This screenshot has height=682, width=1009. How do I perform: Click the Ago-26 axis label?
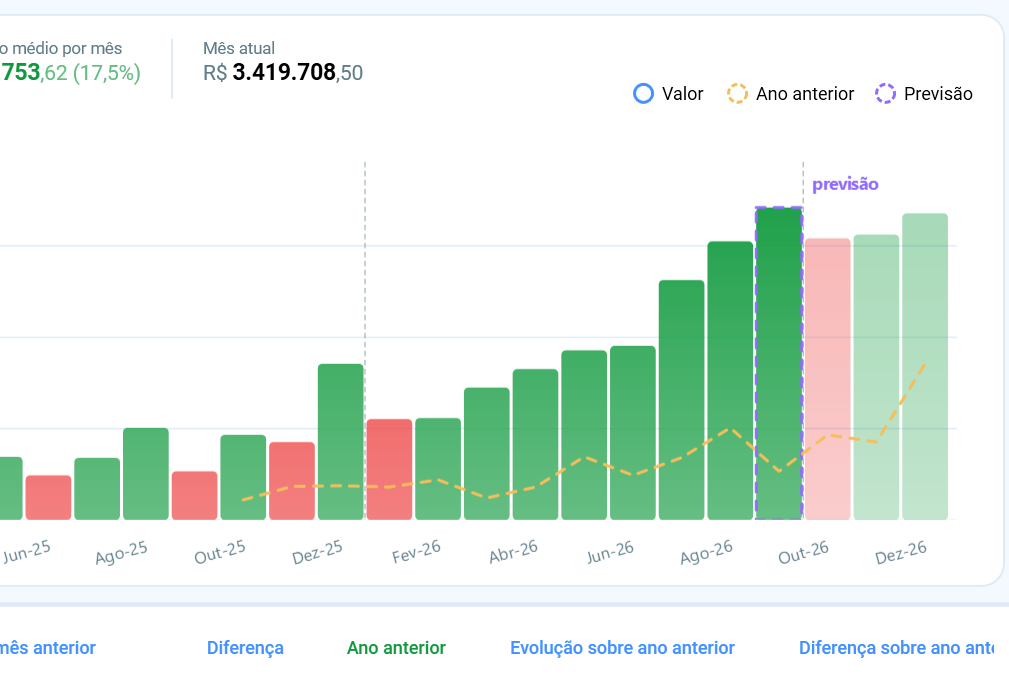click(x=707, y=552)
